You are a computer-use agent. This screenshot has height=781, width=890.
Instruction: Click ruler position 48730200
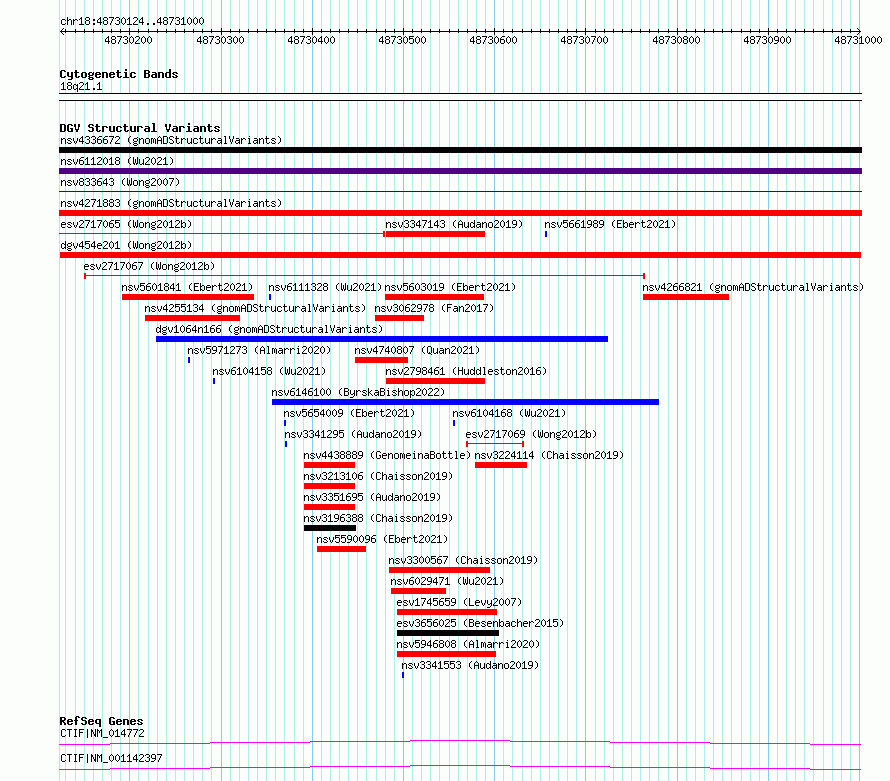click(128, 40)
